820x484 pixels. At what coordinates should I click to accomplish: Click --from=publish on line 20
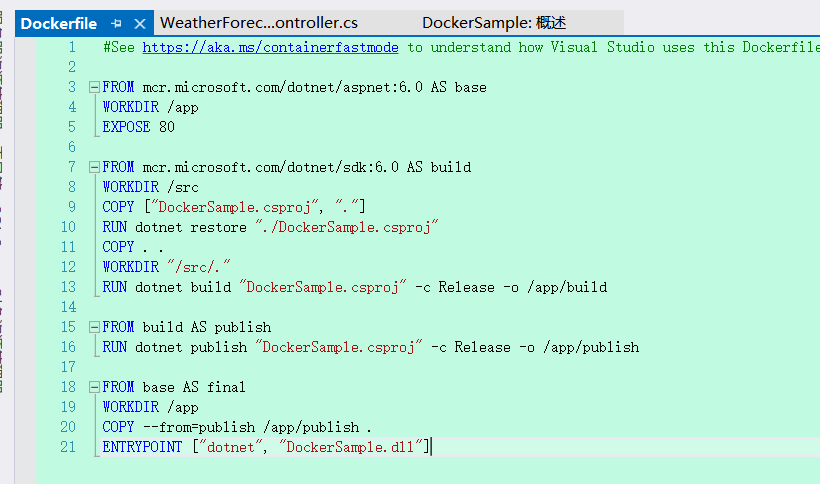tap(199, 428)
